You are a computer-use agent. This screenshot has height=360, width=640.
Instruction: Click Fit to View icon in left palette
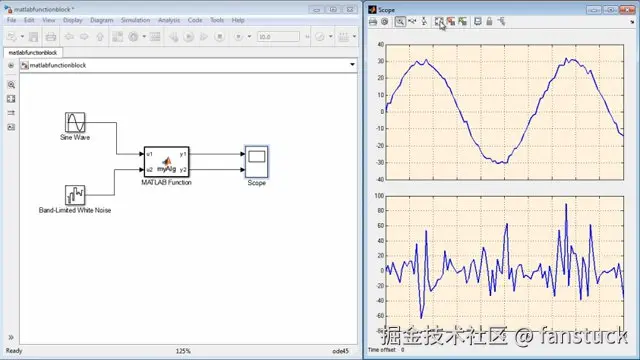[11, 99]
